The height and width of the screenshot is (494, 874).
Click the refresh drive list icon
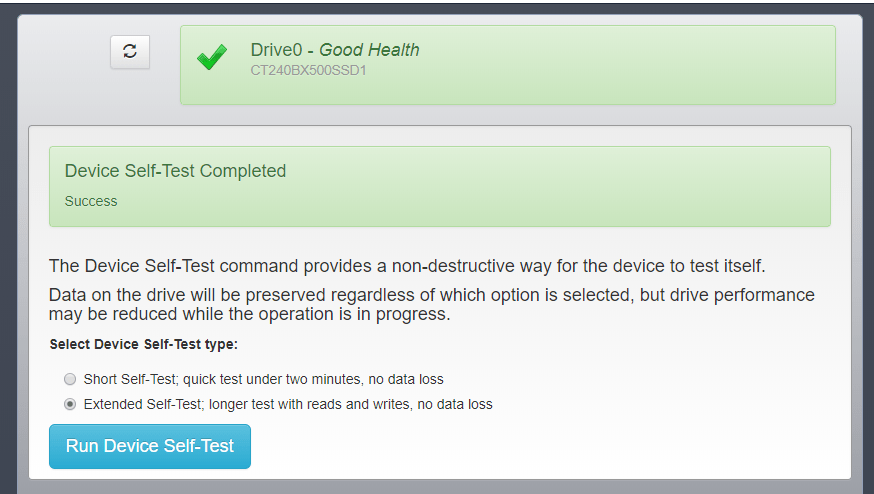(x=130, y=52)
